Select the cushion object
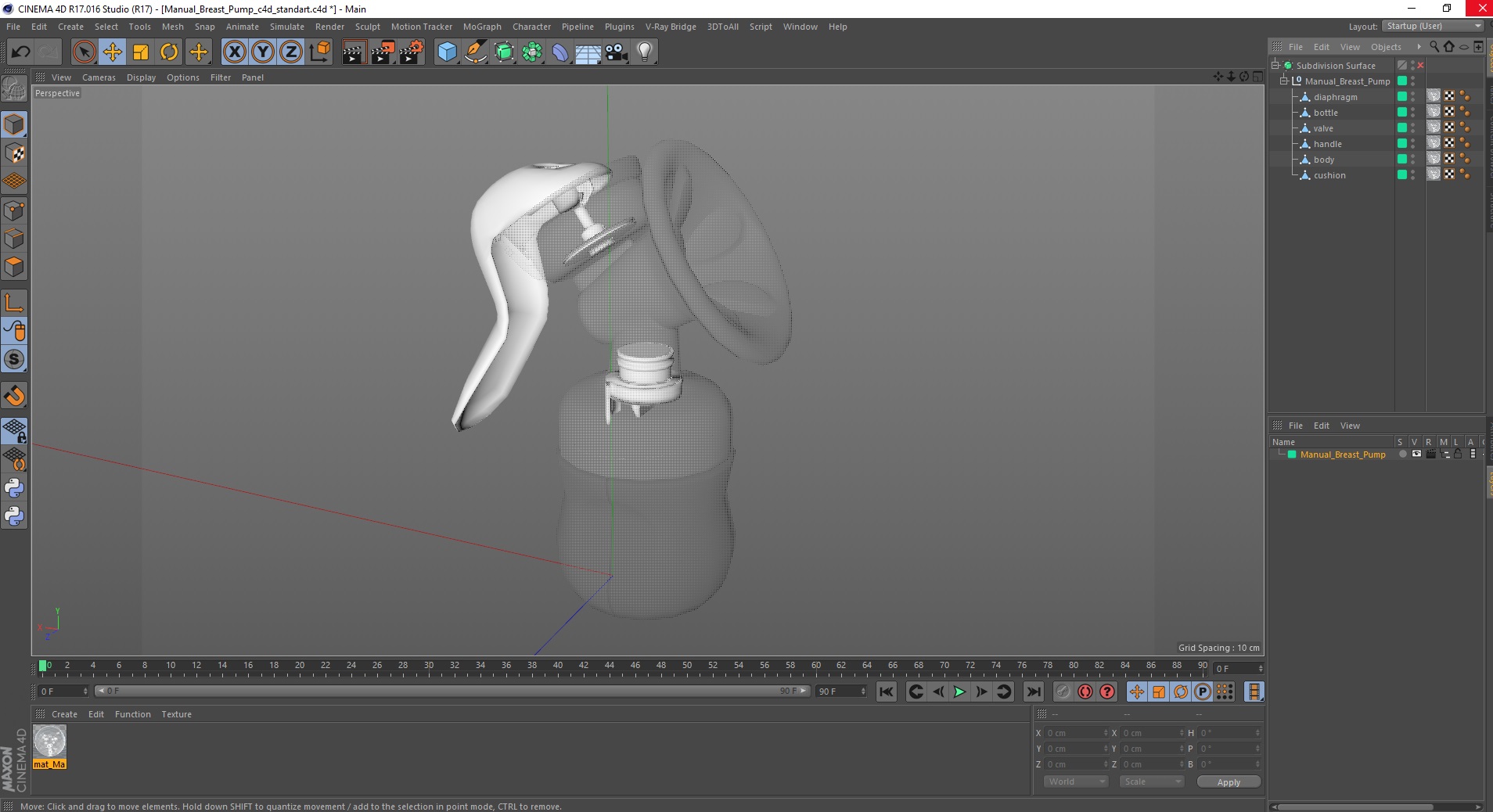Screen dimensions: 1493x812 tap(1329, 175)
